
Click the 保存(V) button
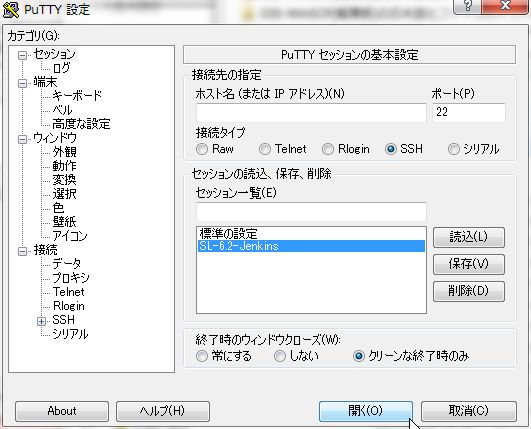pos(469,264)
